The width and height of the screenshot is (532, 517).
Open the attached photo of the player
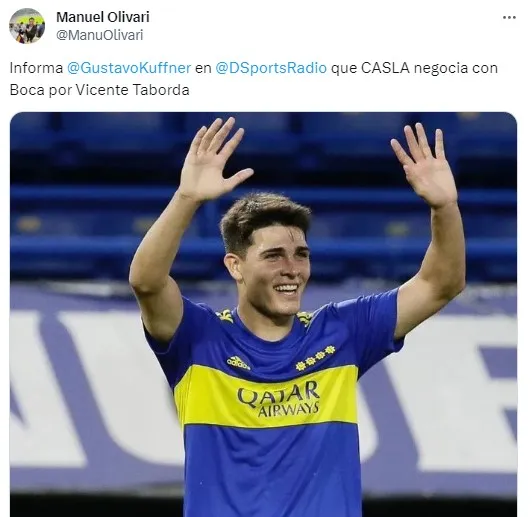263,314
